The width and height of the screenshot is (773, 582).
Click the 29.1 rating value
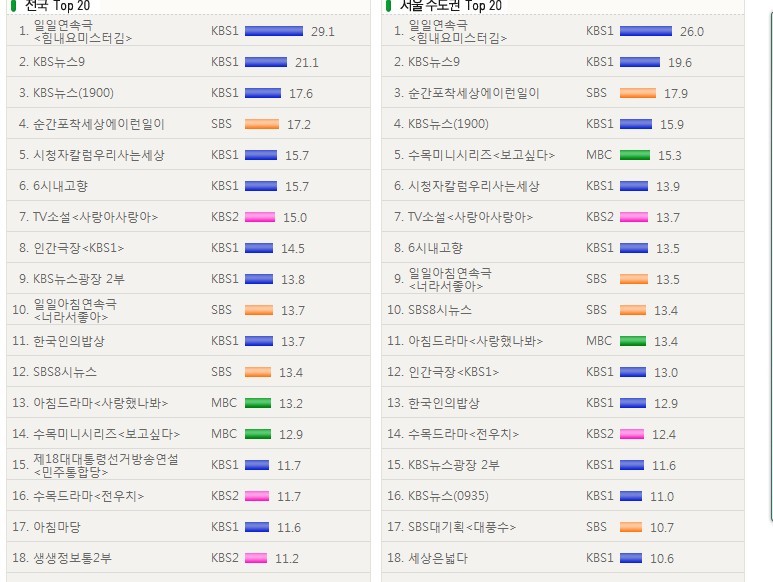click(322, 32)
